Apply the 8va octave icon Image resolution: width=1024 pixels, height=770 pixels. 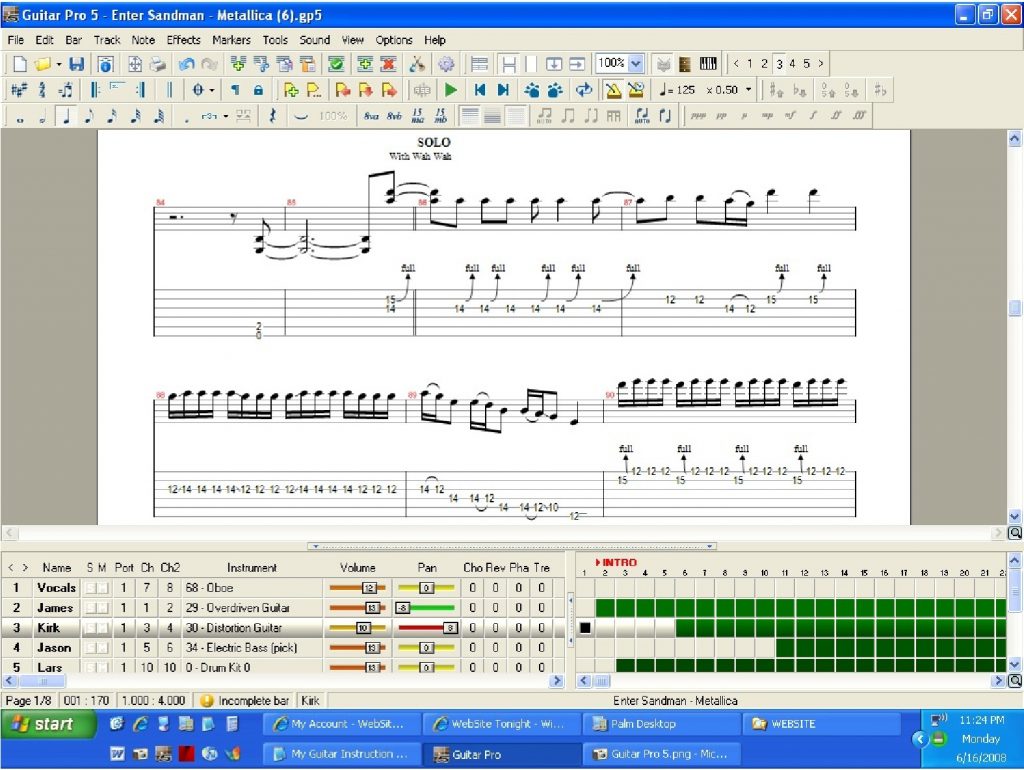(x=372, y=116)
